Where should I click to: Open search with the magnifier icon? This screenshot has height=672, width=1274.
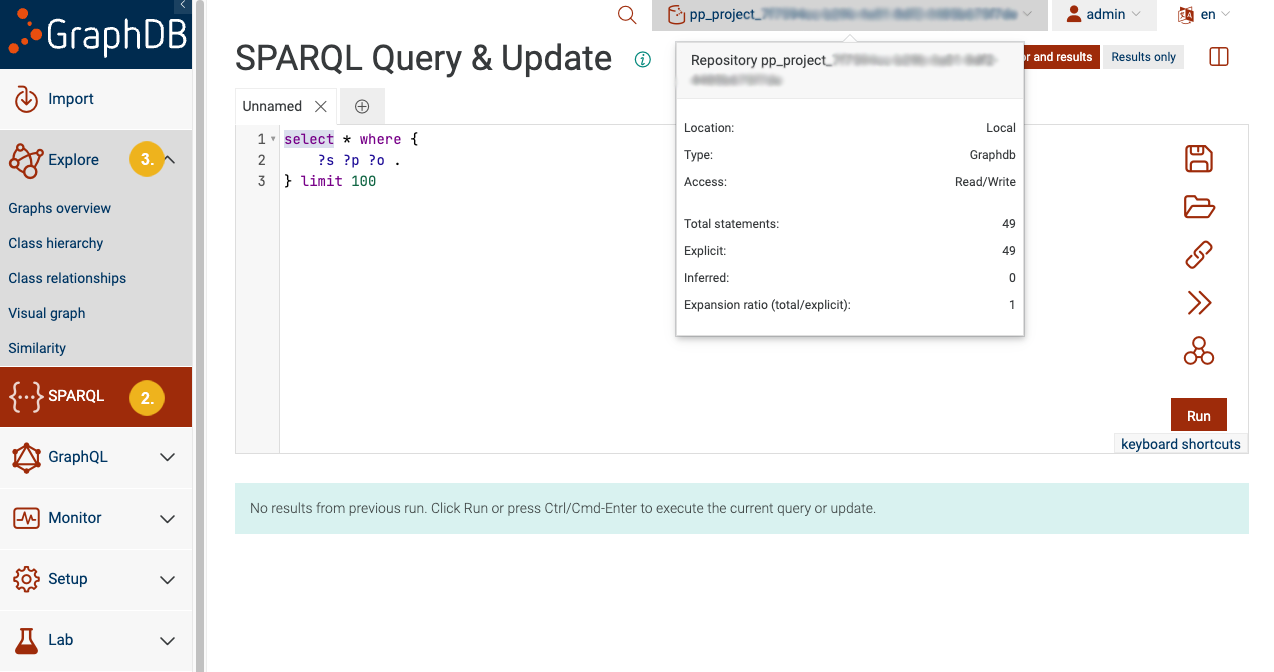pyautogui.click(x=626, y=16)
